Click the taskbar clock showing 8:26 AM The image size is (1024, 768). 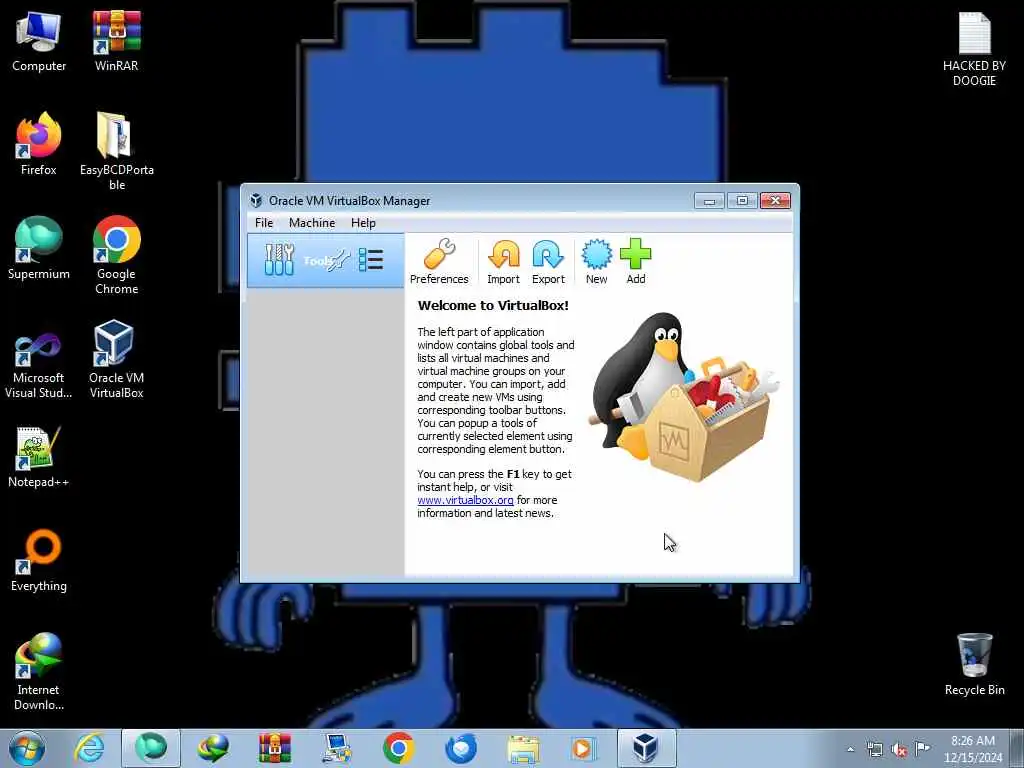(x=973, y=749)
